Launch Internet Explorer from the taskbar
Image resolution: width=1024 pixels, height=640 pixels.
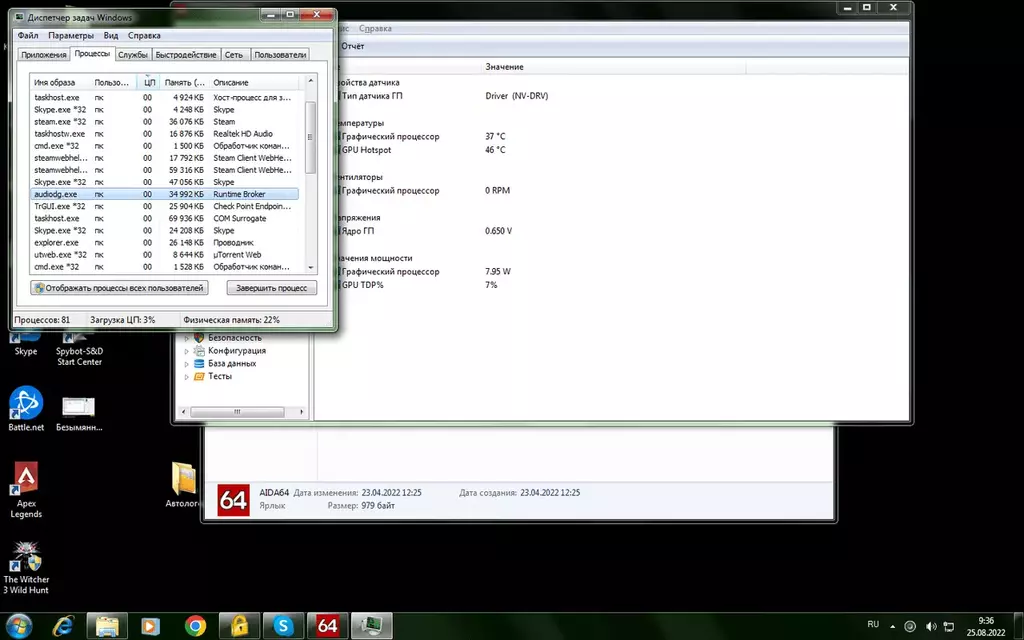click(x=63, y=626)
